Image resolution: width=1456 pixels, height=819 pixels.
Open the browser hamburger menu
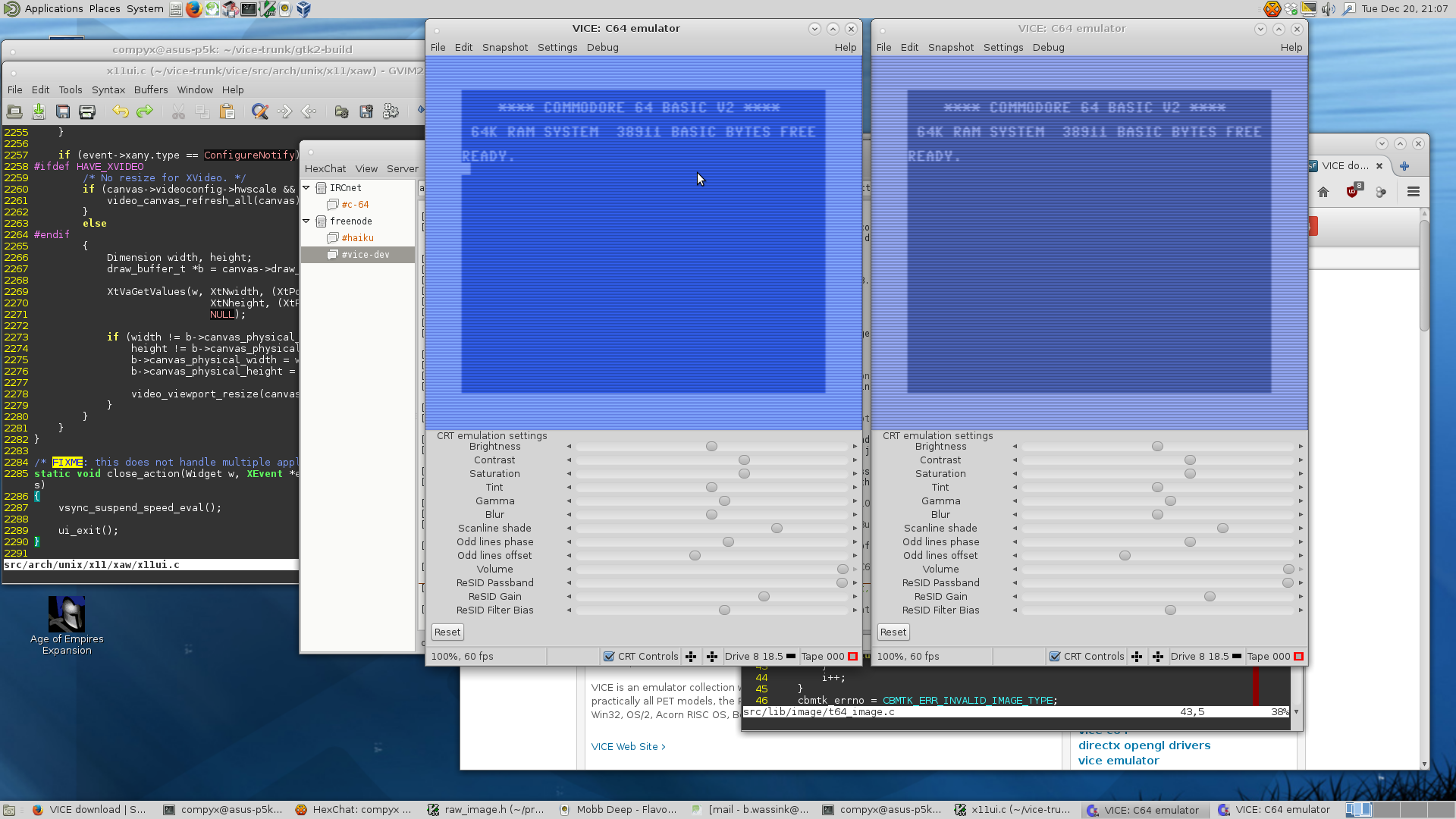tap(1414, 192)
